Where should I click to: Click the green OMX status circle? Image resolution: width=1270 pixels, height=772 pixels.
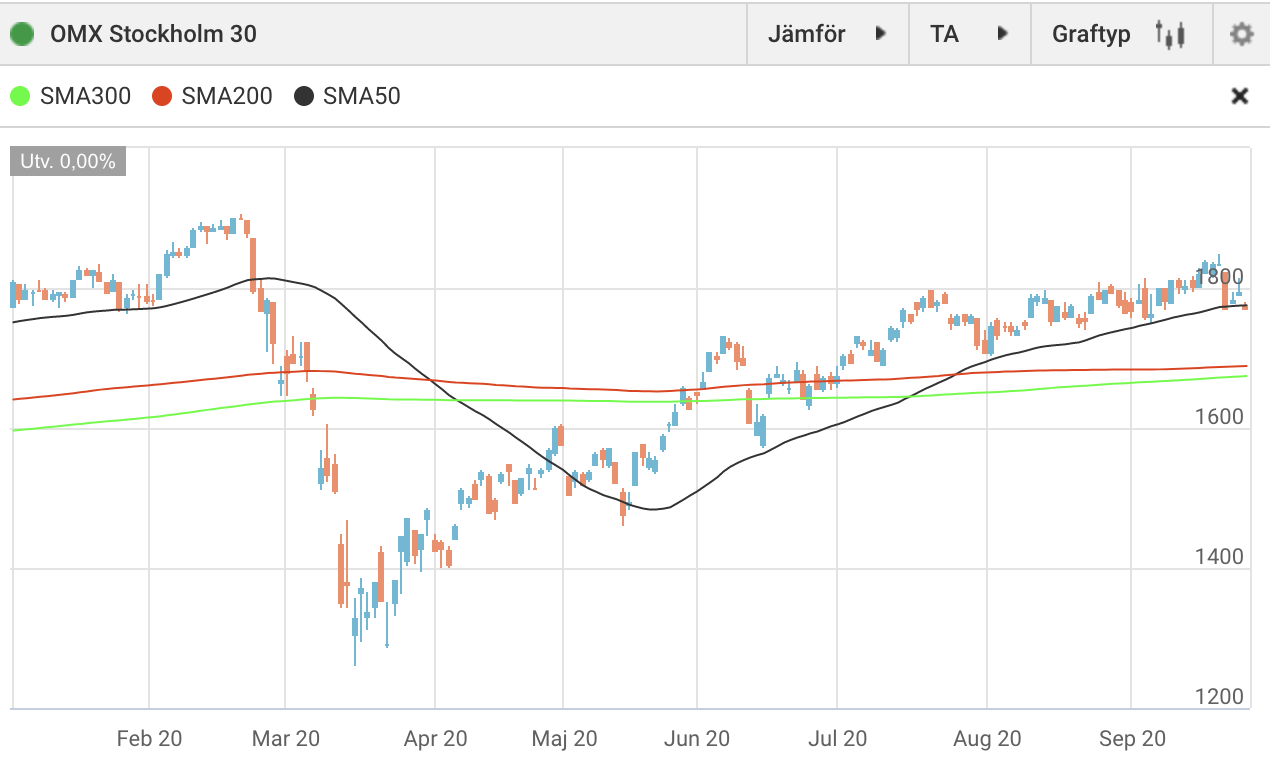(x=22, y=34)
